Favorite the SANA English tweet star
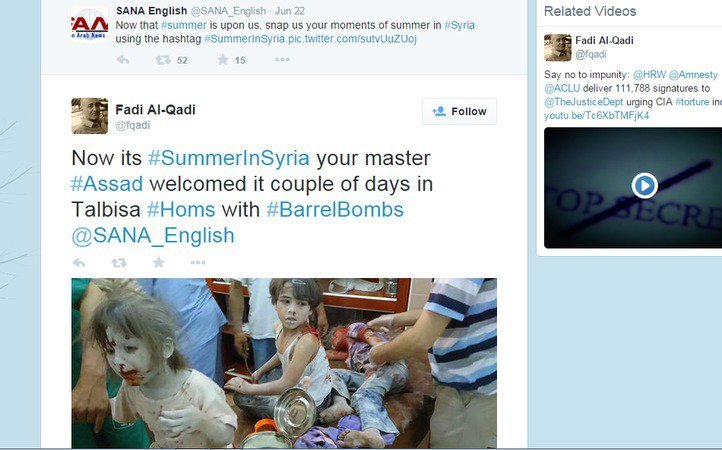Screen dimensions: 722x450 tap(223, 59)
